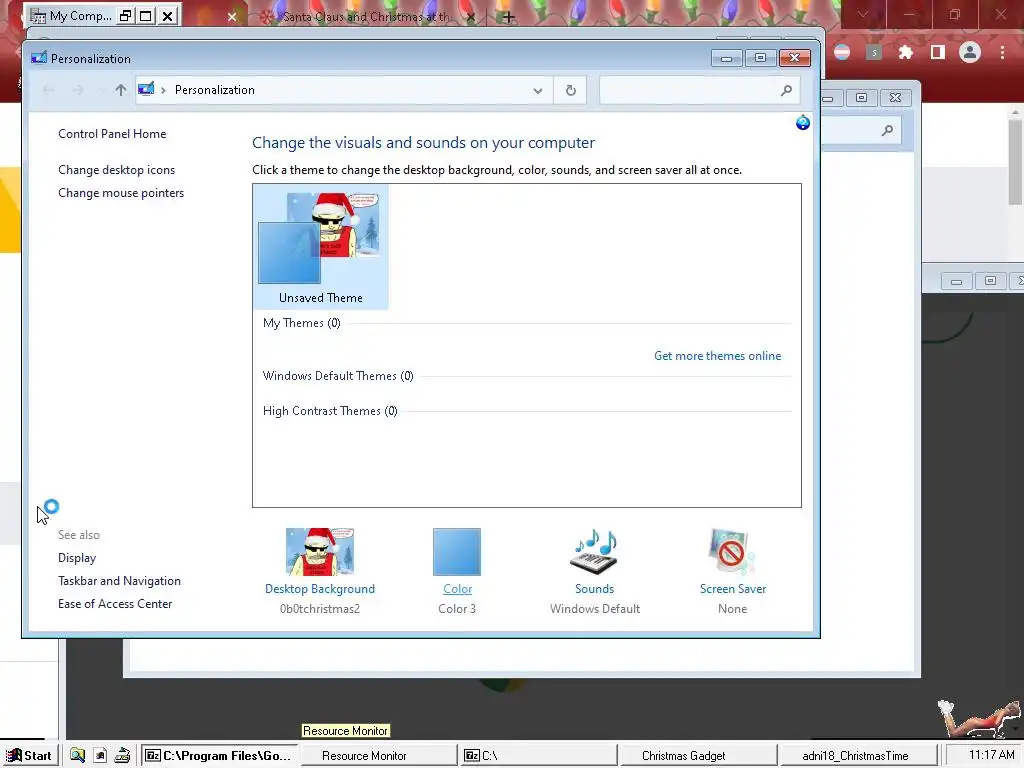
Task: Click the Personalization title bar icon
Action: (x=39, y=58)
